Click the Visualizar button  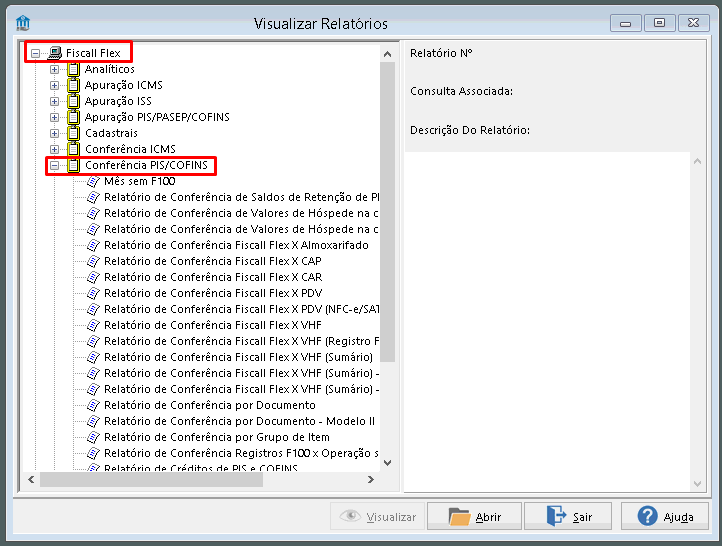[378, 517]
